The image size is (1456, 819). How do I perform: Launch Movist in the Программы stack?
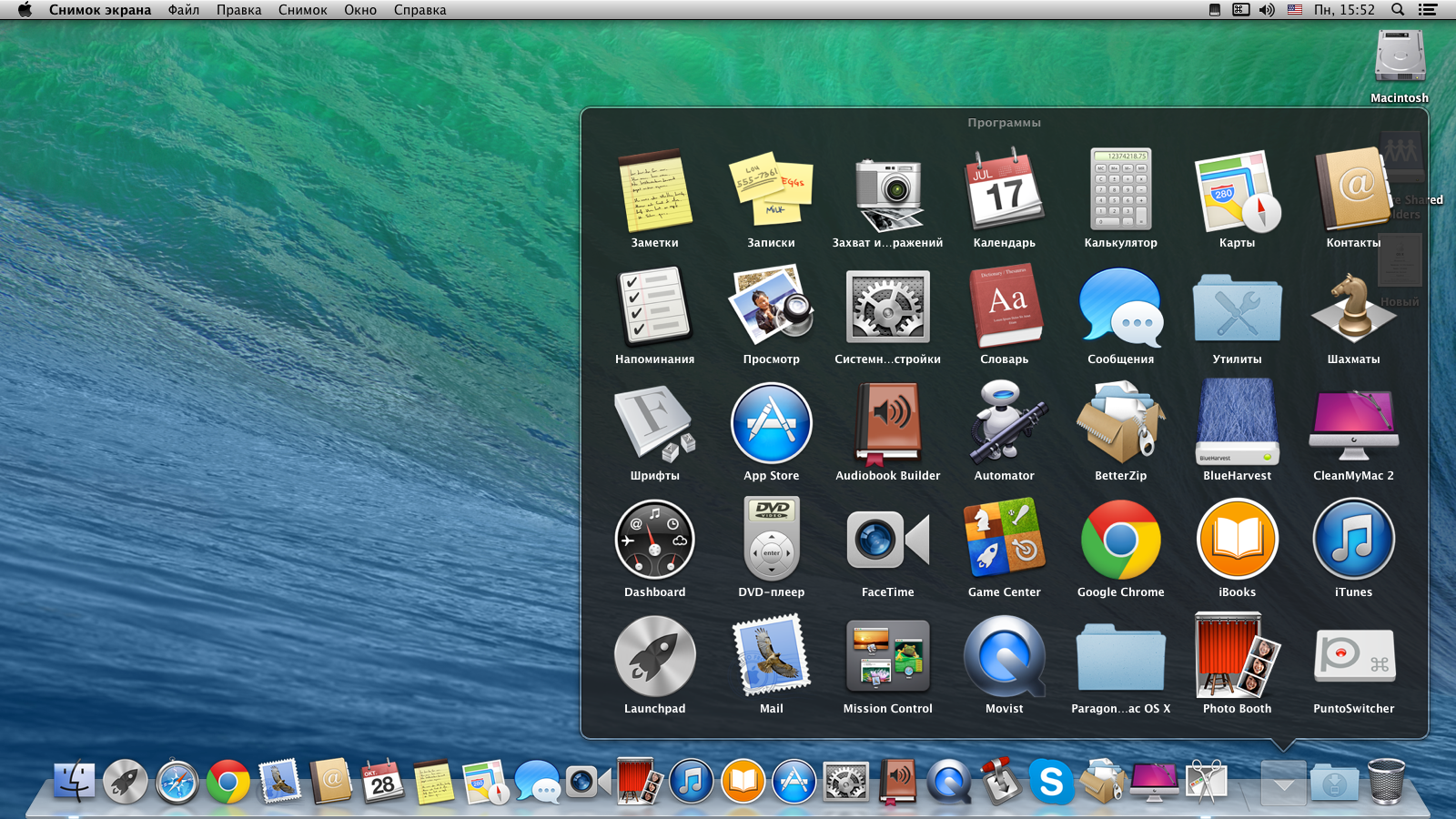(x=1005, y=656)
